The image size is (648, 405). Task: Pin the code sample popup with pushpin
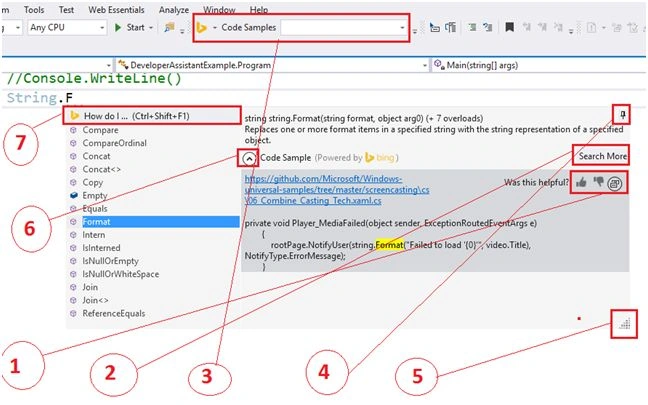(622, 114)
